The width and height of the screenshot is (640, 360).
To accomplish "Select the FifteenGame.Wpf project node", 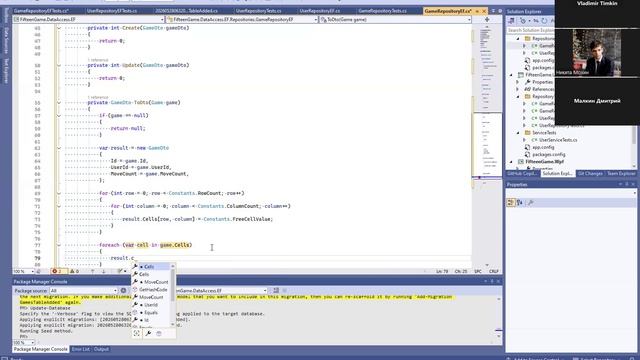I will [x=544, y=162].
